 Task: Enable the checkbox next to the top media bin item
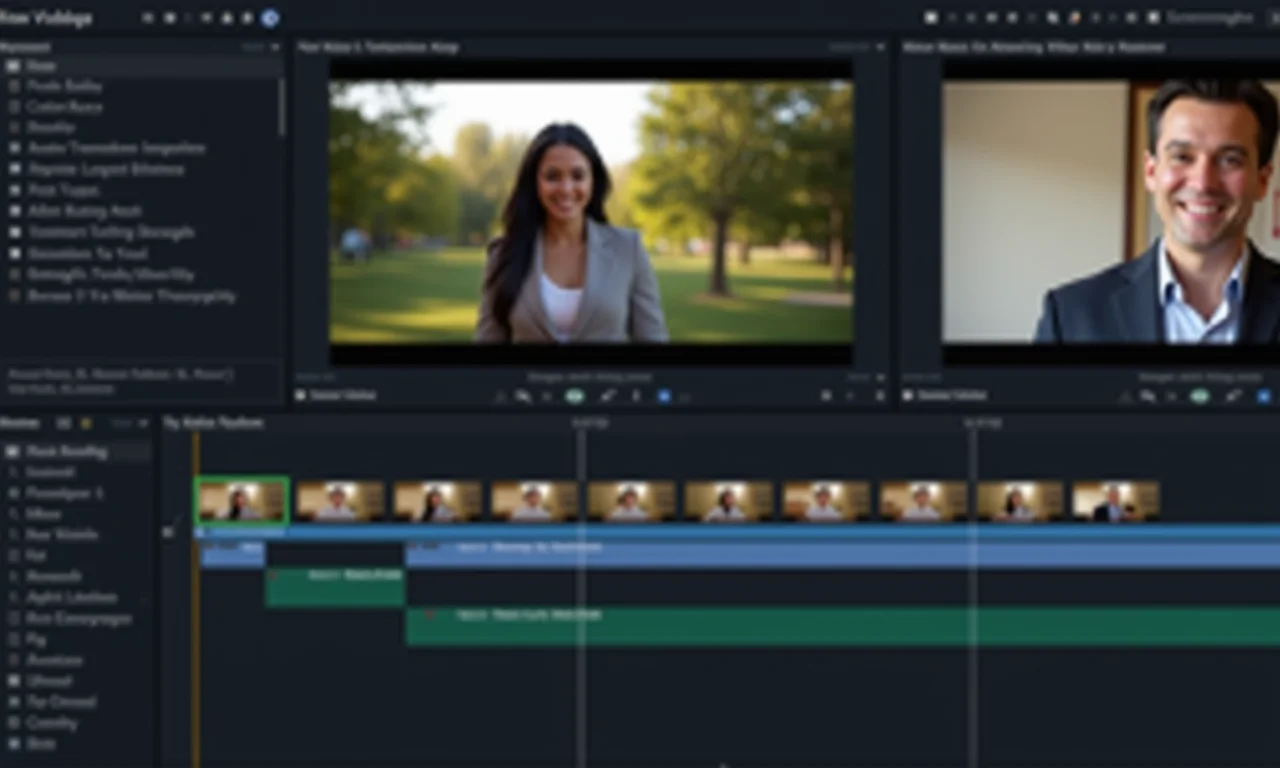(12, 451)
